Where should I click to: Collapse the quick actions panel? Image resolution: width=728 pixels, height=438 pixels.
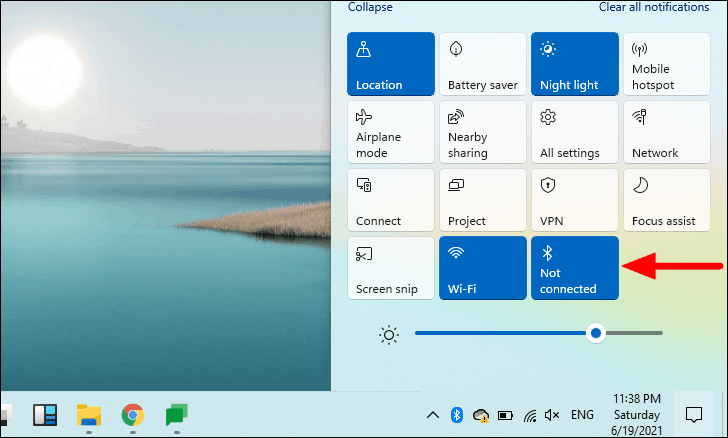tap(370, 7)
